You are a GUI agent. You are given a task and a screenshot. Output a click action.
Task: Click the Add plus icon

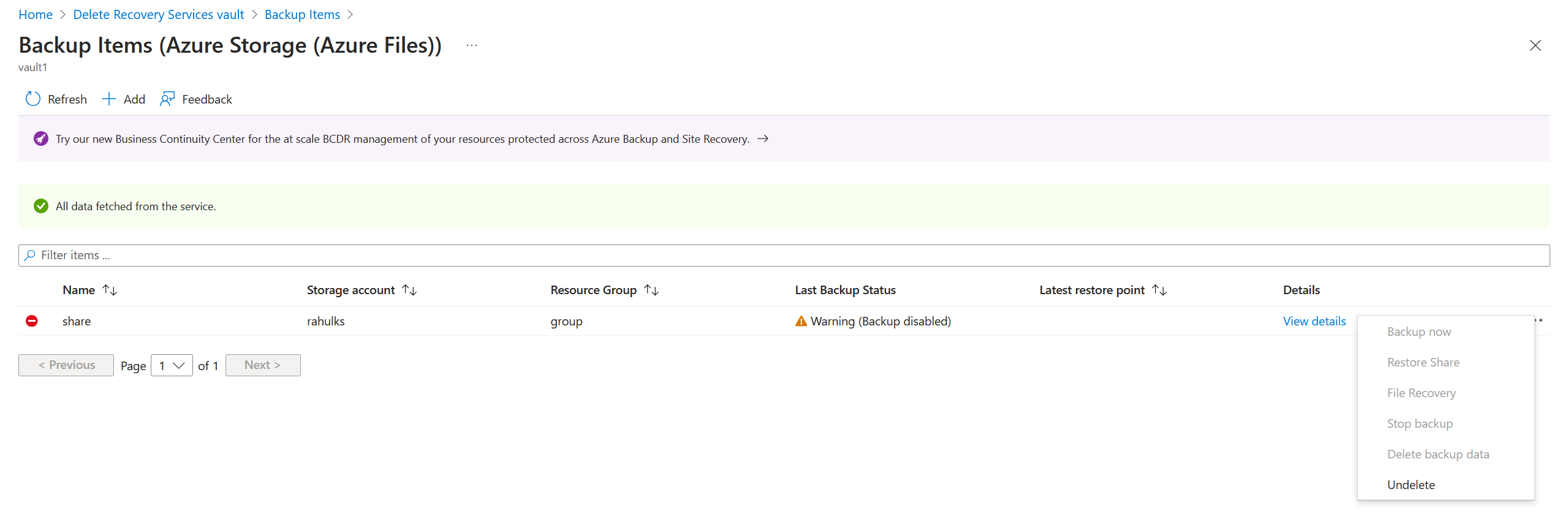[108, 99]
